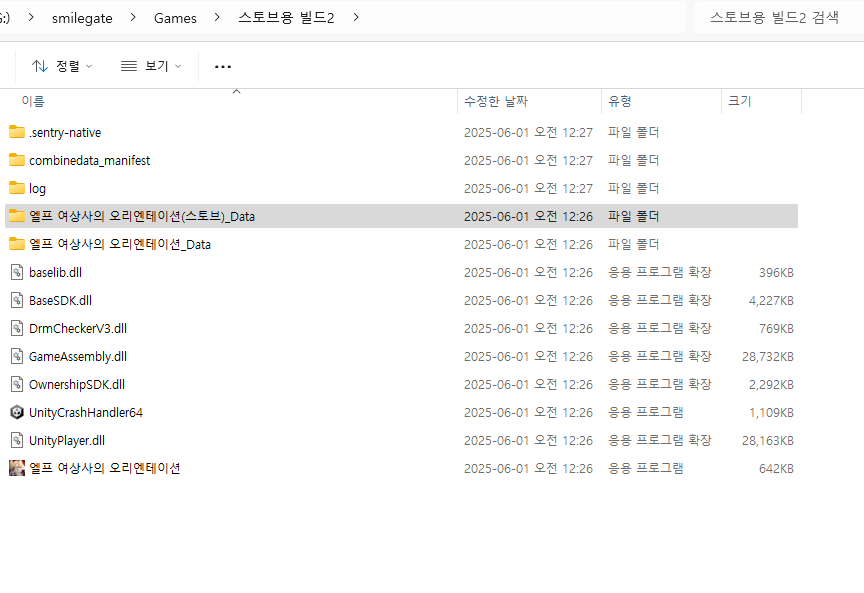Select 엘프 여상사의 오리엔테이션(스토브)_Data name
The height and width of the screenshot is (593, 864).
coord(142,216)
